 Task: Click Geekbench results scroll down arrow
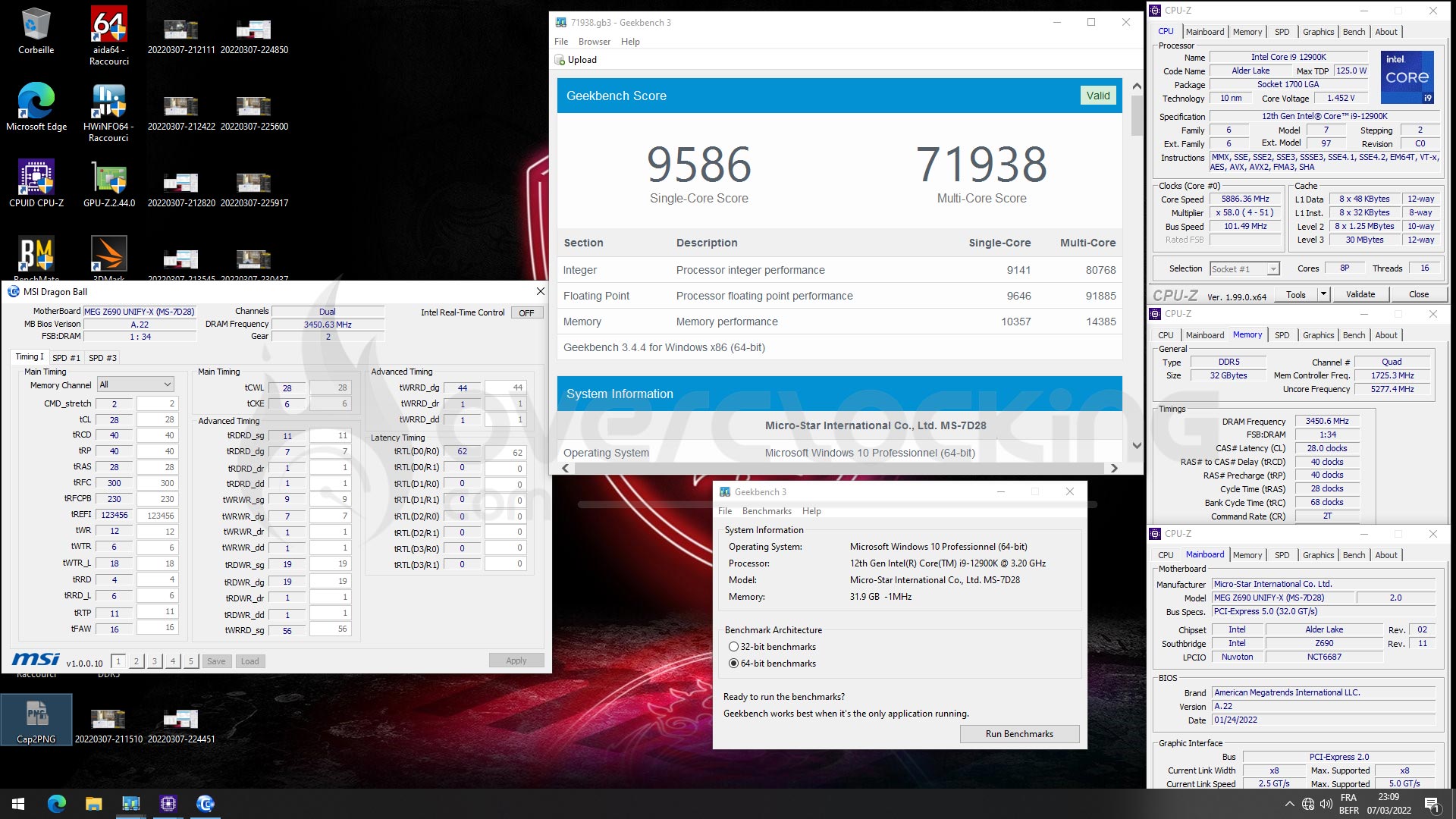click(x=1136, y=445)
